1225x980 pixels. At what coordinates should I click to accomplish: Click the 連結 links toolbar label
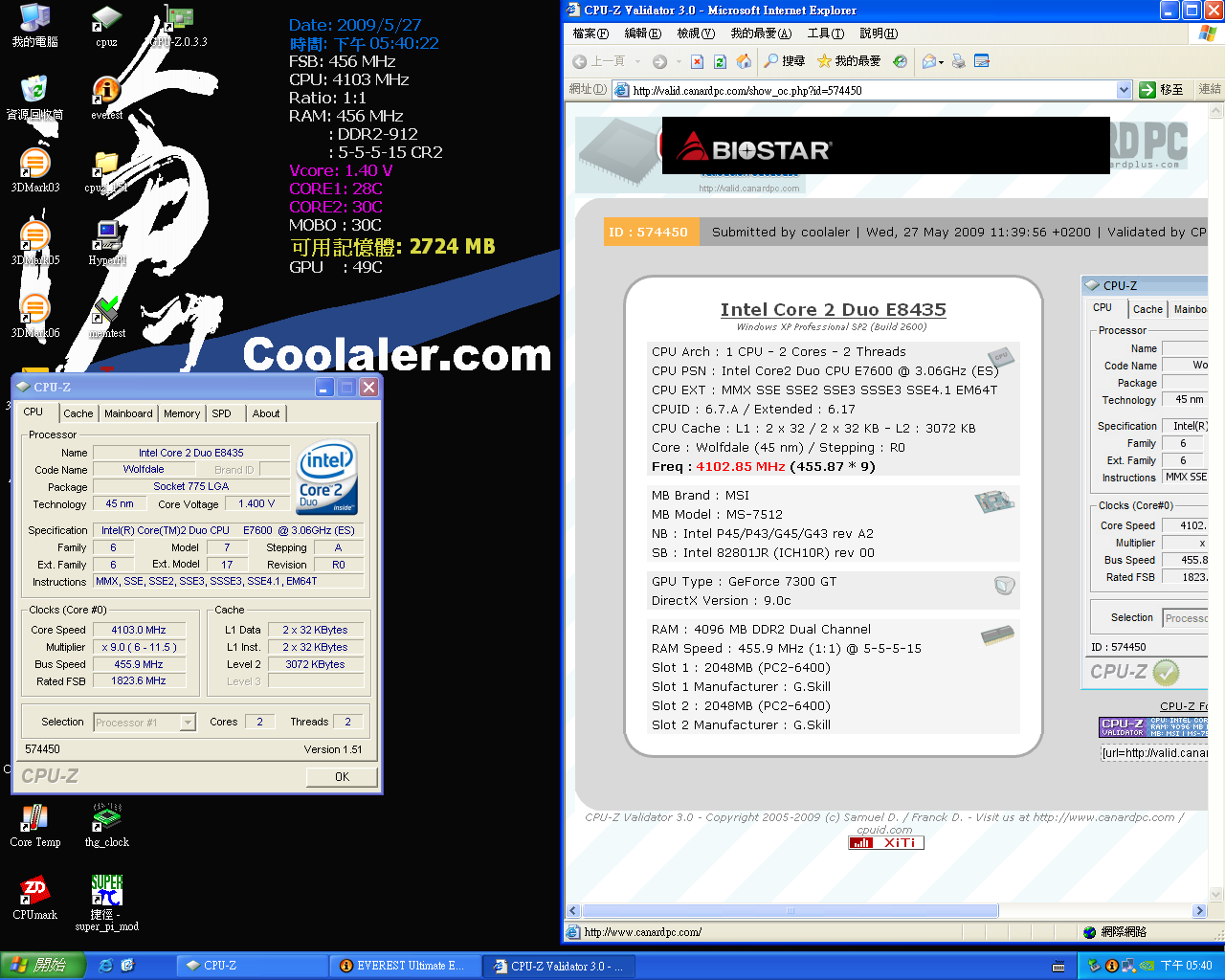(1210, 89)
